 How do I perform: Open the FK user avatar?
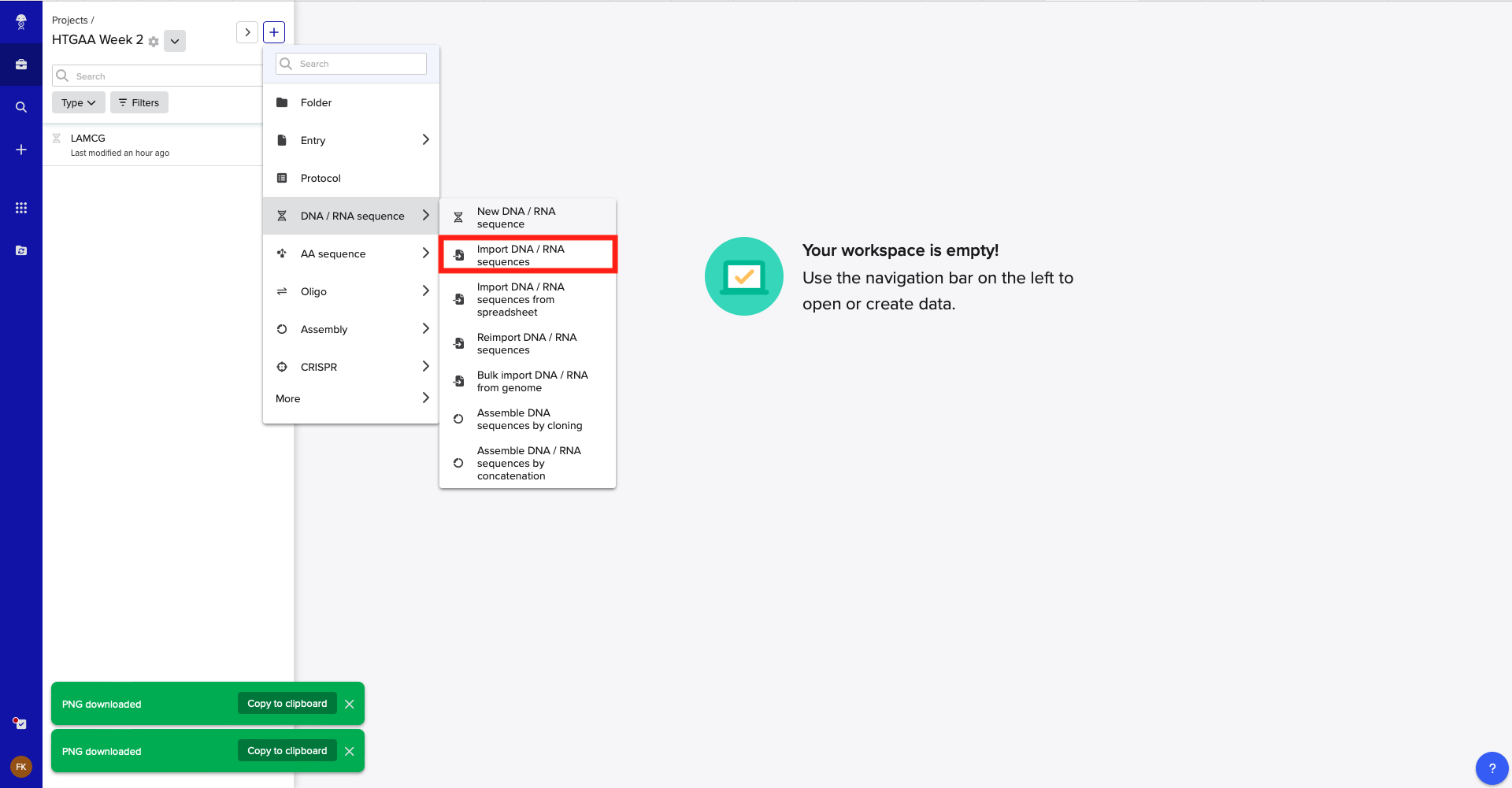pyautogui.click(x=21, y=767)
